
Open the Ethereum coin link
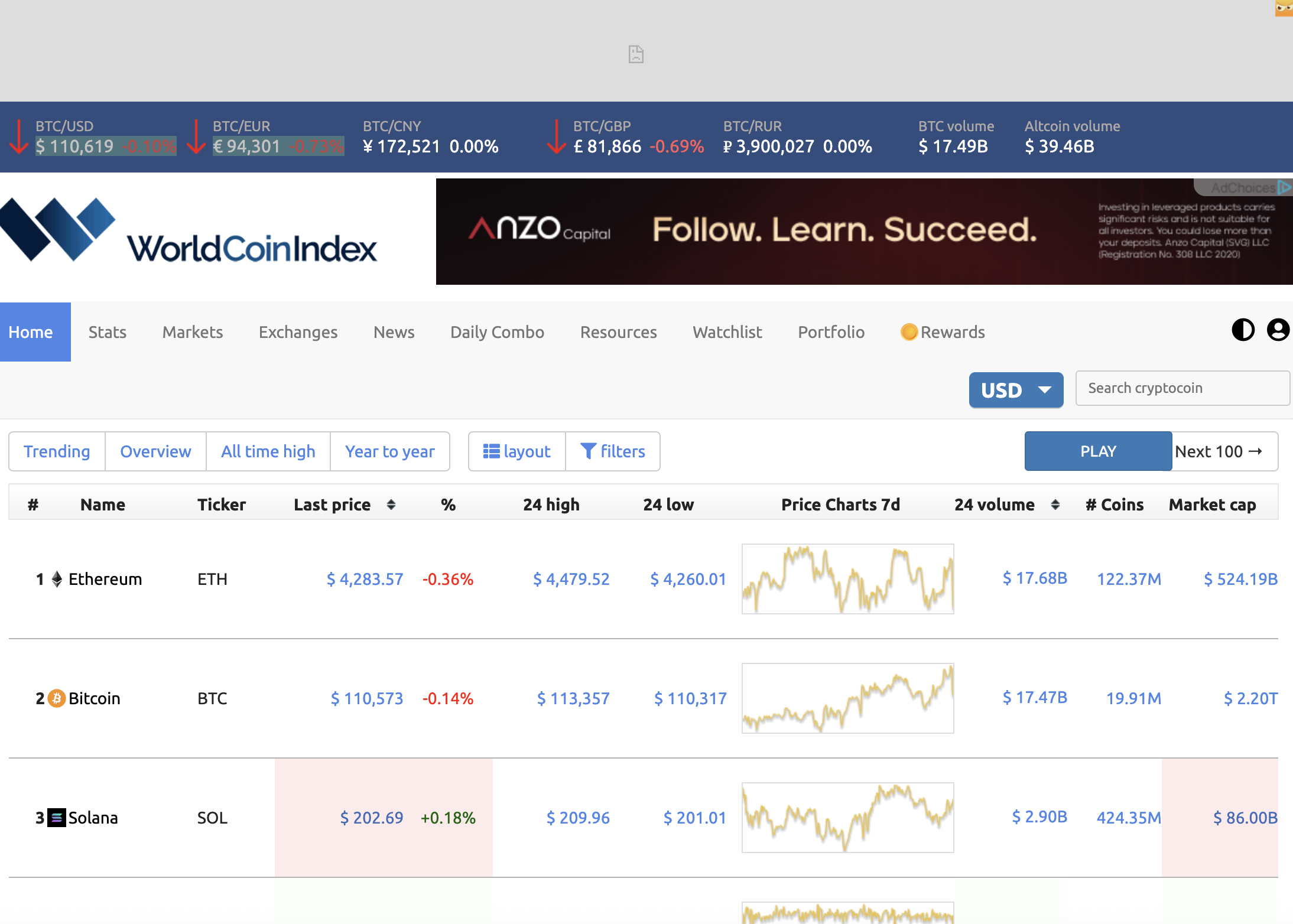coord(105,579)
